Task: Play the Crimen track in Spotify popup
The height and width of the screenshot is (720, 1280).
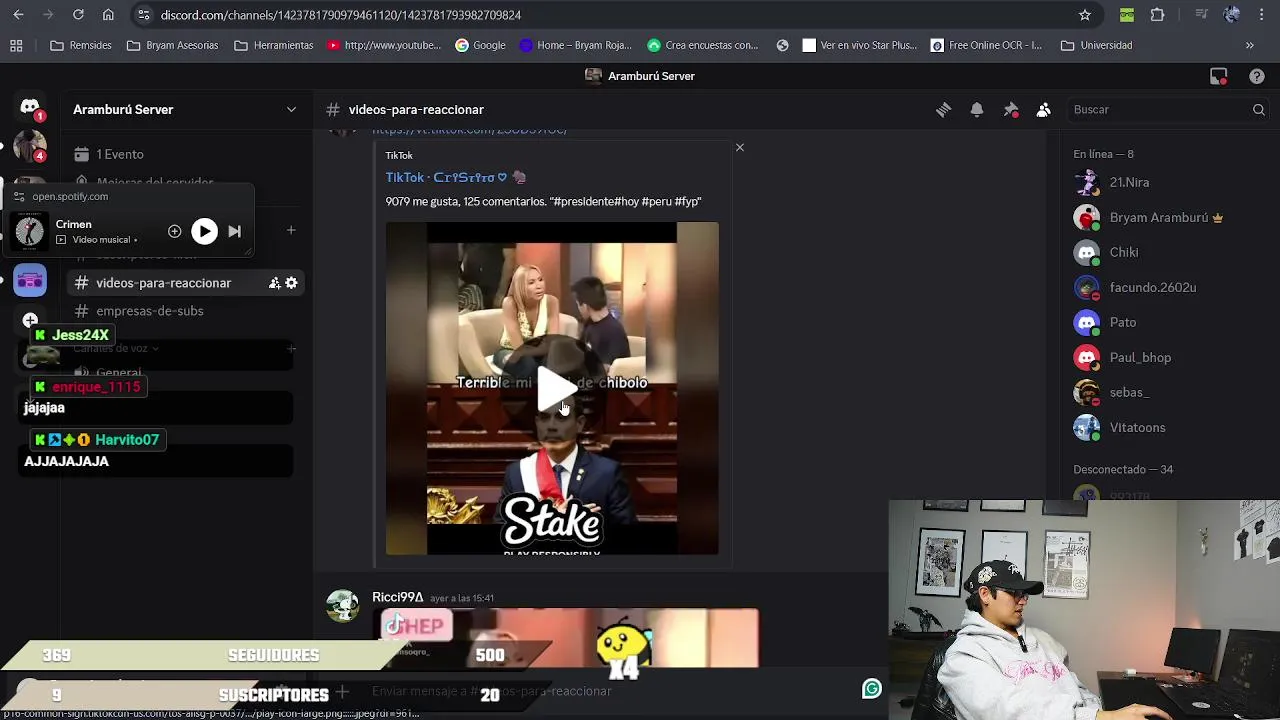Action: [204, 231]
